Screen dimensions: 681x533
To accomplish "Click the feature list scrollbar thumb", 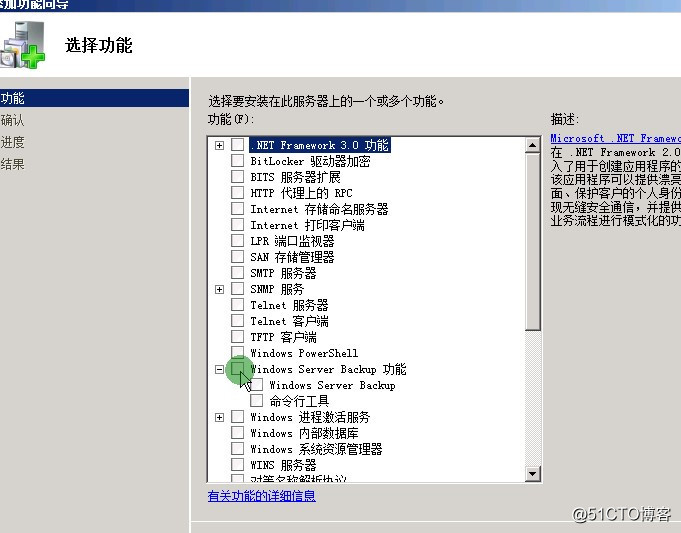I will click(x=532, y=242).
